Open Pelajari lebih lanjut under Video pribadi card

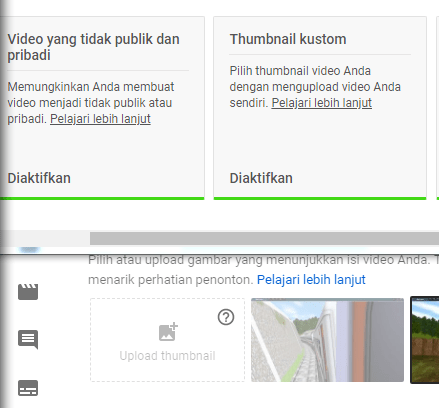coord(100,119)
